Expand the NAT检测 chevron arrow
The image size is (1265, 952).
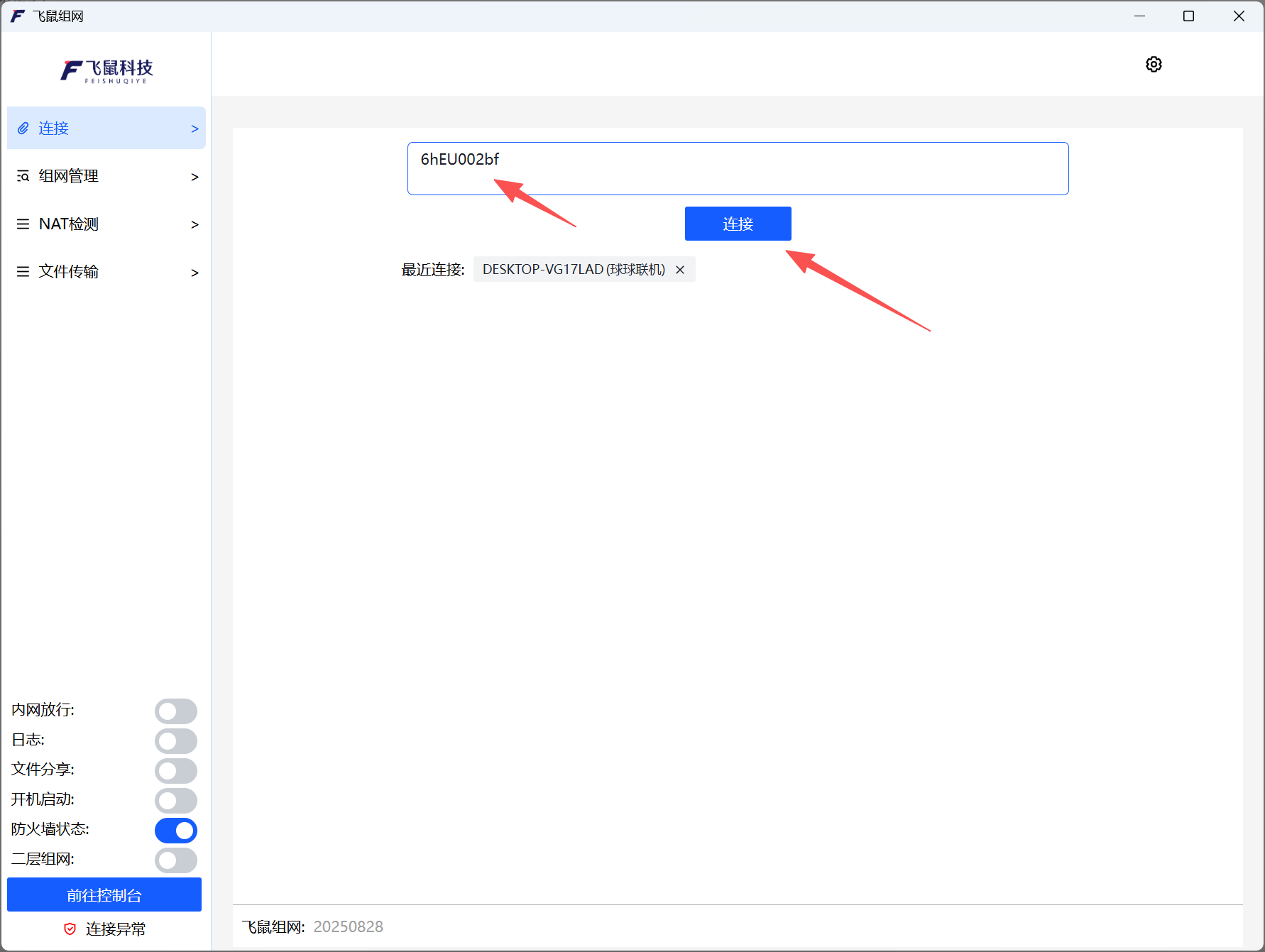tap(195, 225)
